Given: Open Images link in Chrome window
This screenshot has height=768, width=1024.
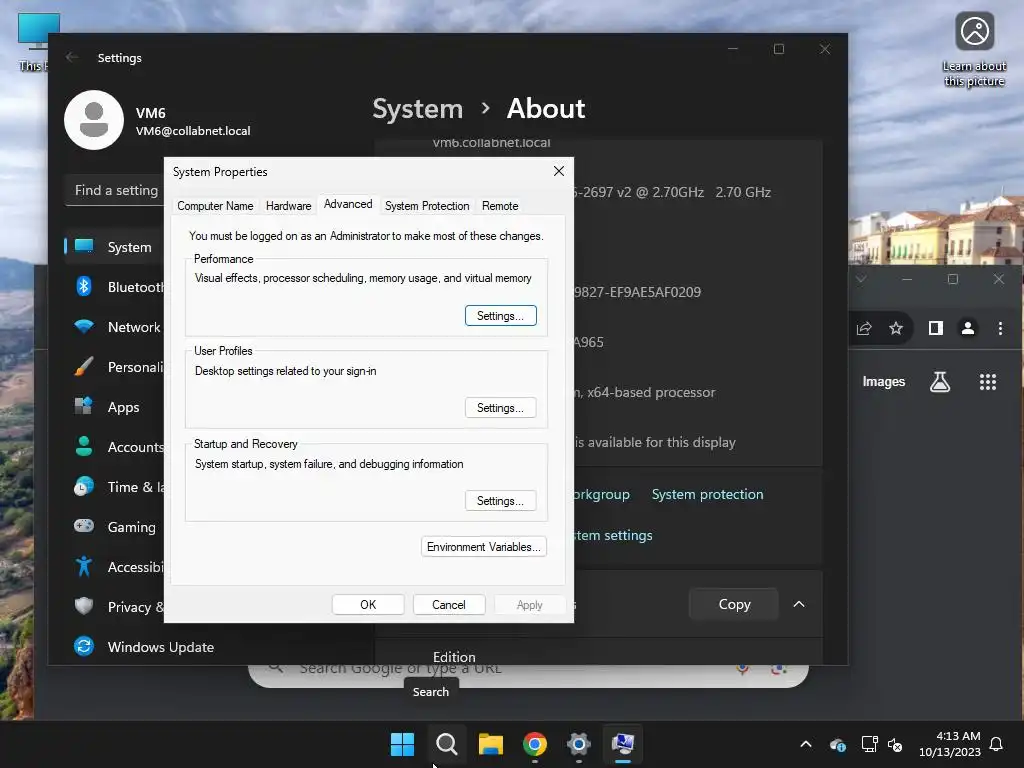Looking at the screenshot, I should click(884, 381).
